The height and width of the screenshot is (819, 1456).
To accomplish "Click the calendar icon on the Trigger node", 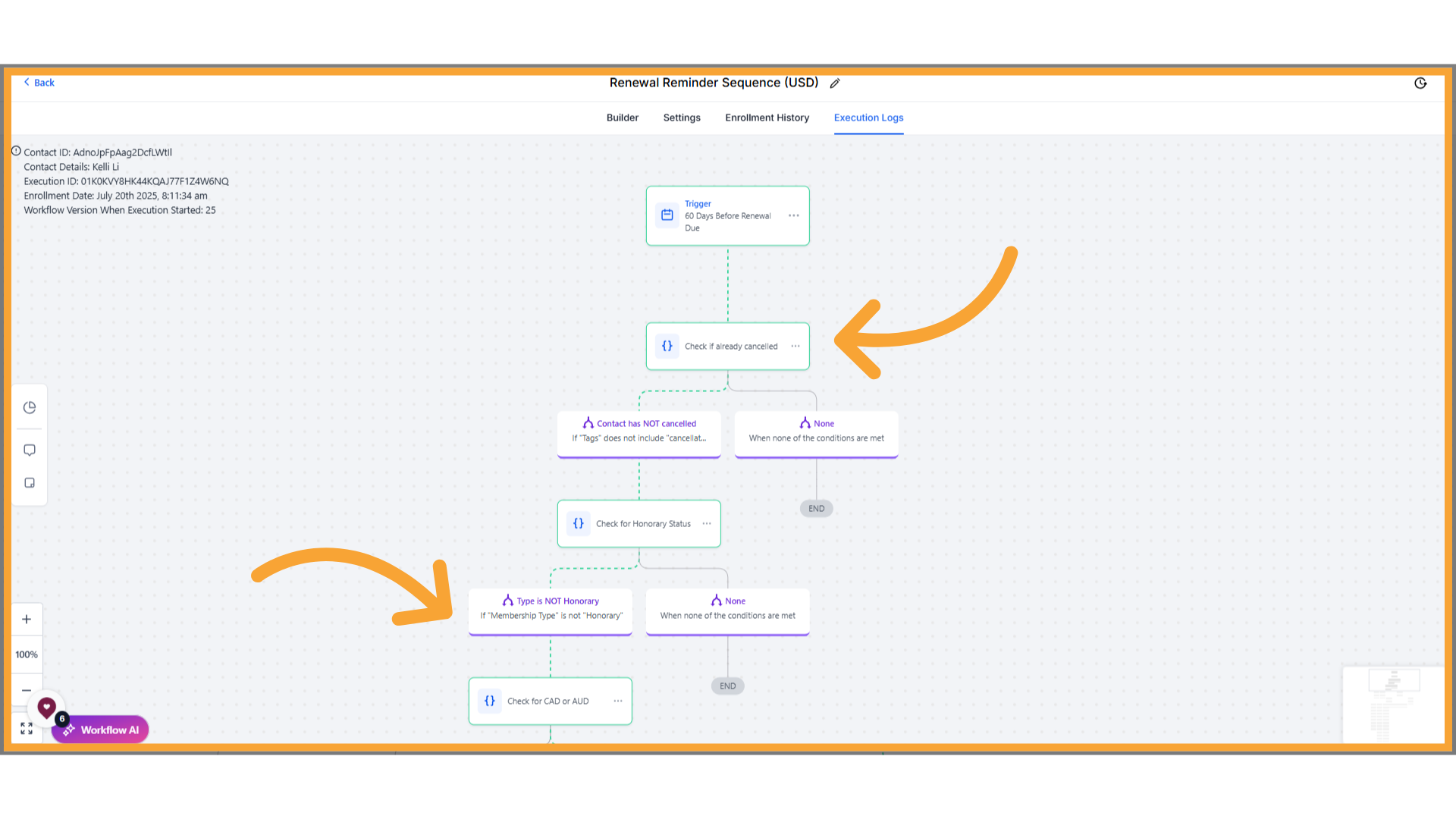I will (x=667, y=215).
